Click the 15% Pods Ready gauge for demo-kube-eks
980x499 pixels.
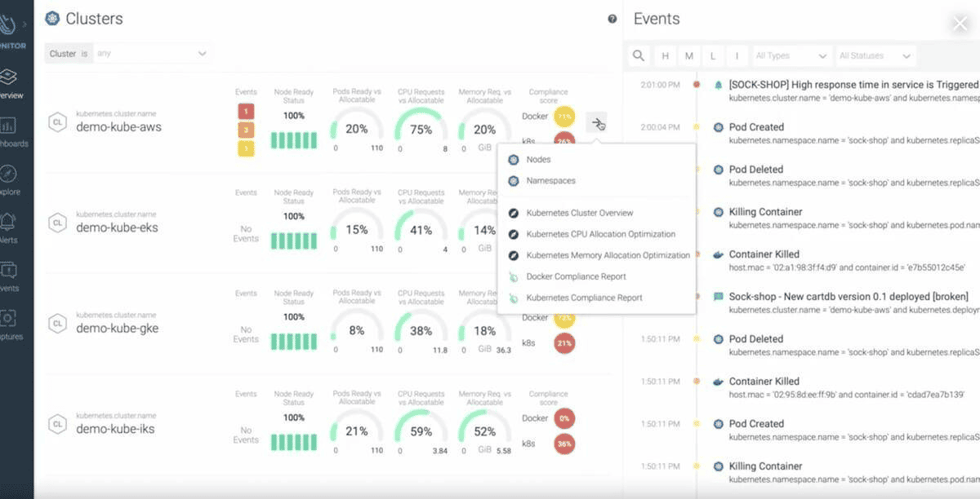pos(357,228)
